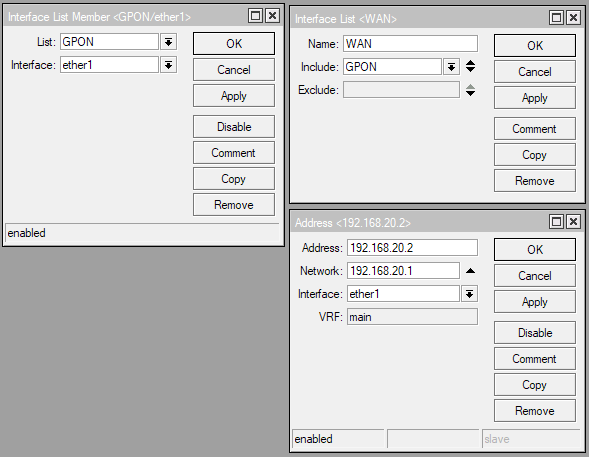Image resolution: width=589 pixels, height=457 pixels.
Task: Copy the 192.168.20.2 address entry
Action: (535, 385)
